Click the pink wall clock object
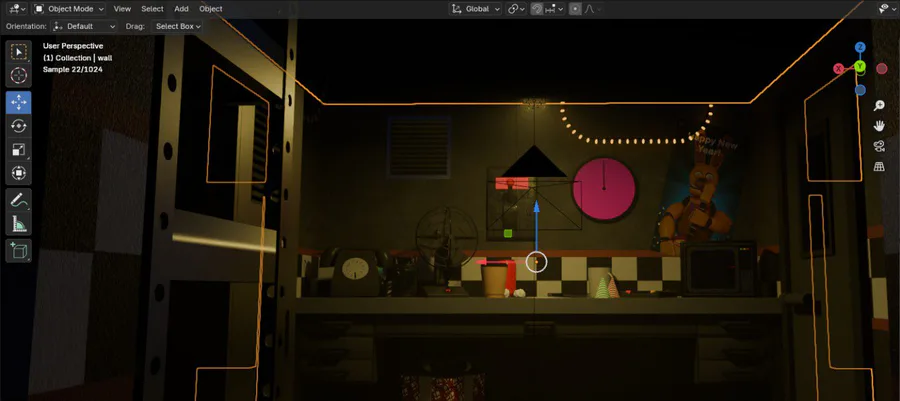Image resolution: width=900 pixels, height=401 pixels. (x=604, y=189)
